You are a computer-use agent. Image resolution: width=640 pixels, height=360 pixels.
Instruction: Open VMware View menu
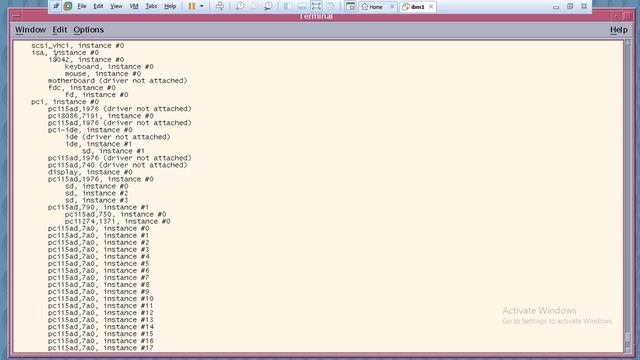(x=116, y=6)
